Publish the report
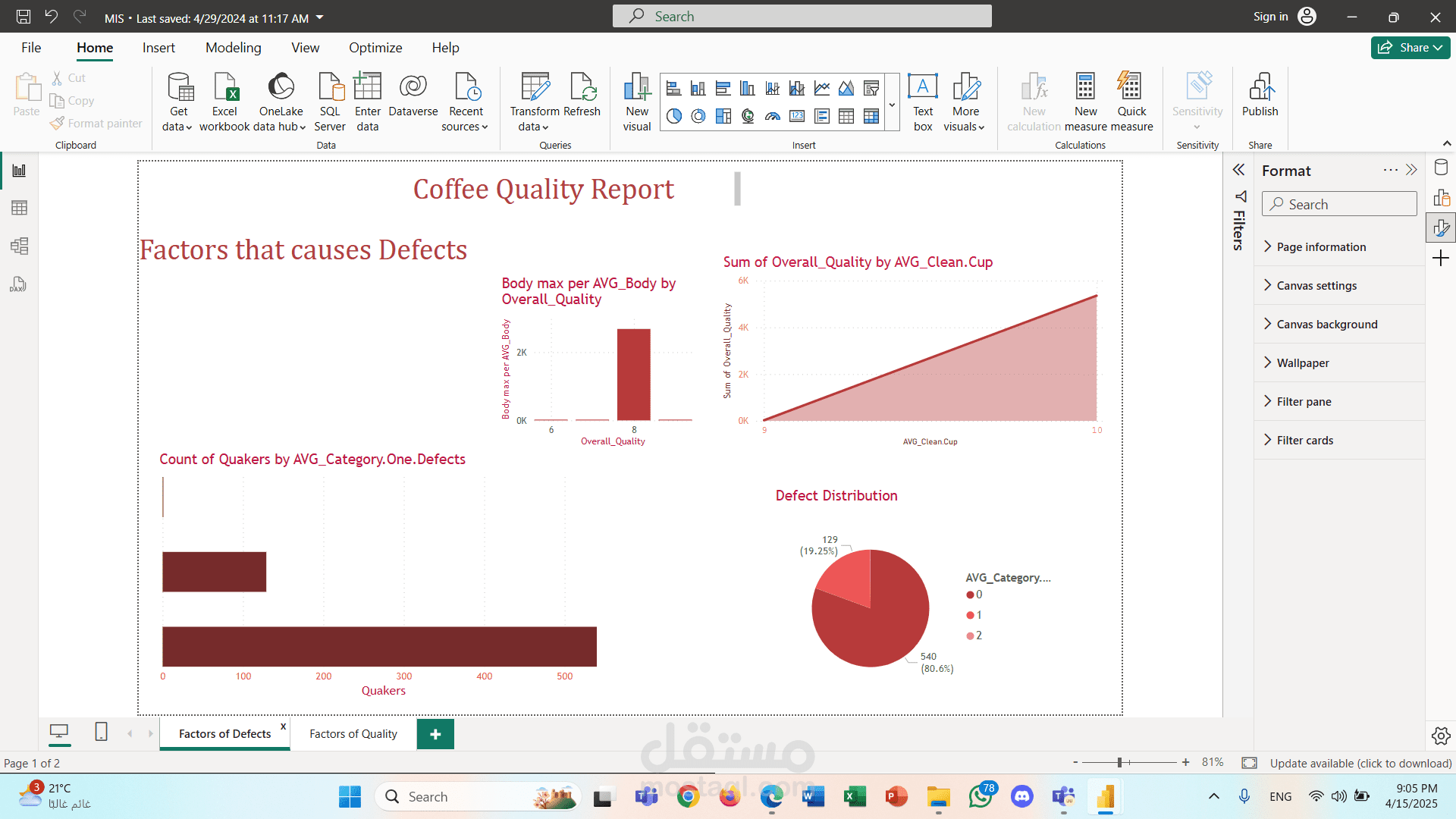The height and width of the screenshot is (819, 1456). click(1260, 95)
